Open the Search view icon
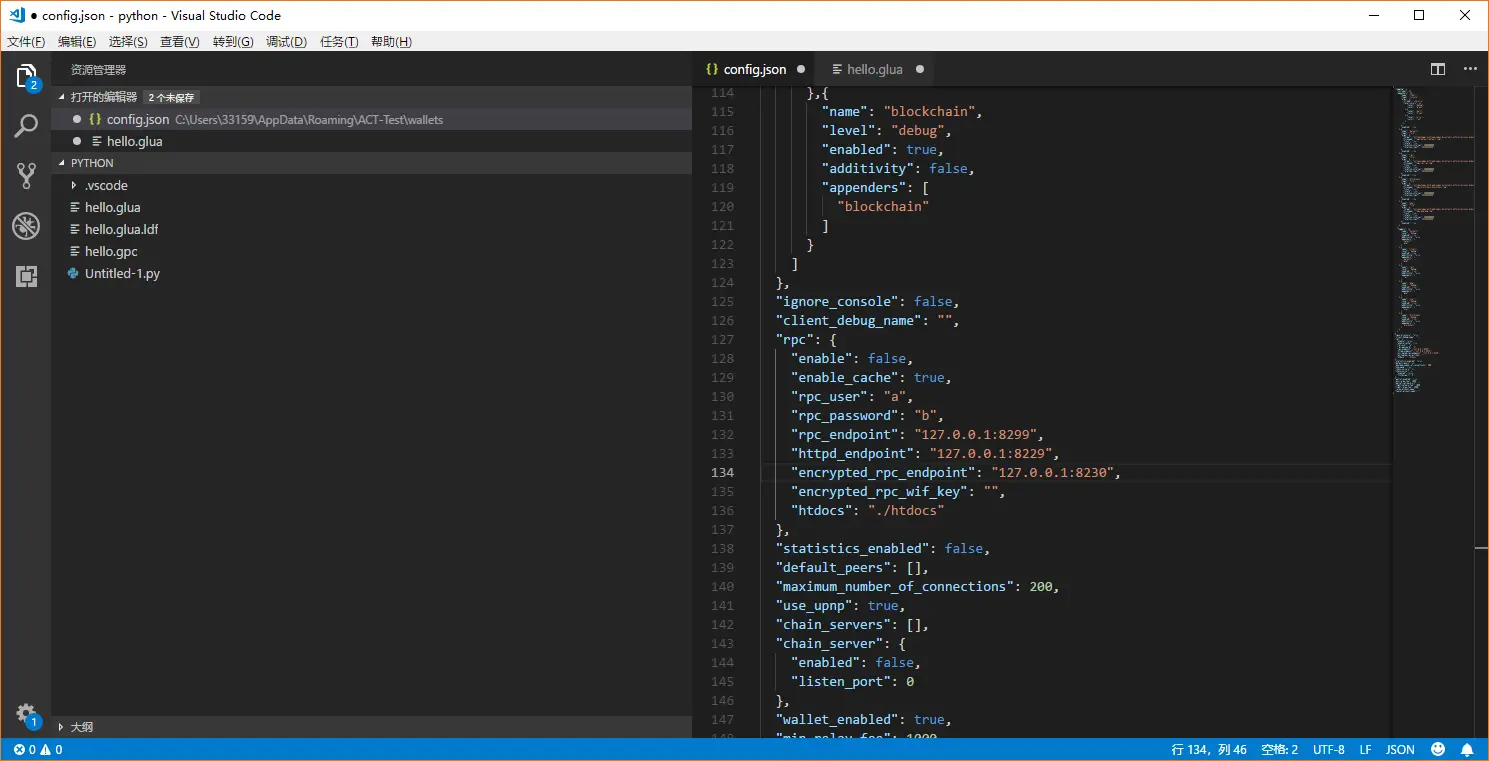Screen dimensions: 1489x761 (x=26, y=126)
